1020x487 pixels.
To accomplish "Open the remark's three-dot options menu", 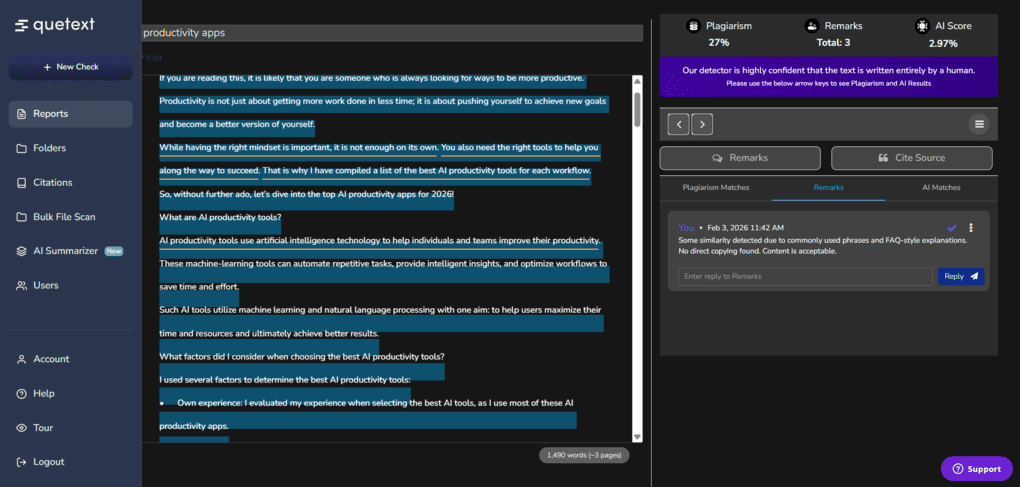I will coord(971,228).
